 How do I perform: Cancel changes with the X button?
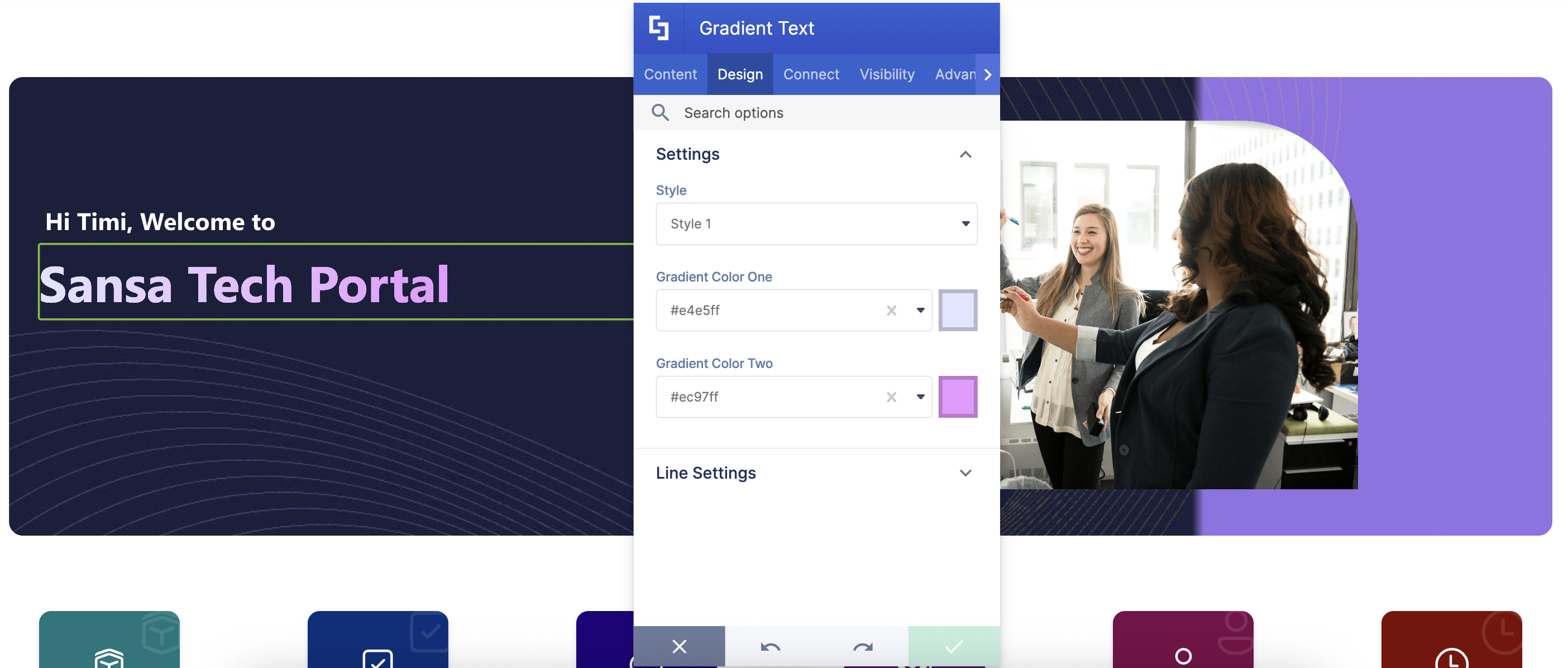click(x=678, y=647)
